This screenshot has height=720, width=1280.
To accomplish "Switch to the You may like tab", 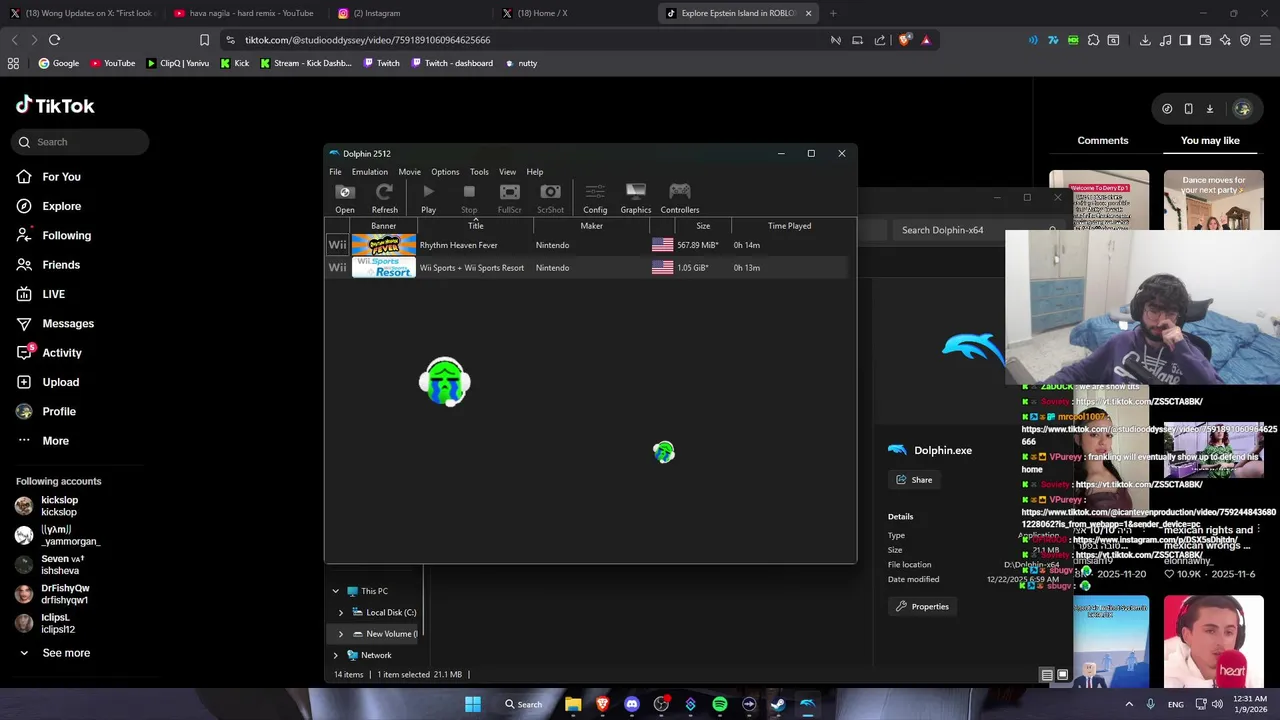I will tap(1210, 141).
